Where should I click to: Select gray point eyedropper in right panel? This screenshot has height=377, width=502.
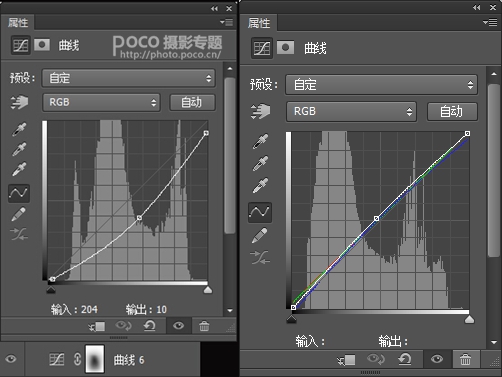point(260,164)
